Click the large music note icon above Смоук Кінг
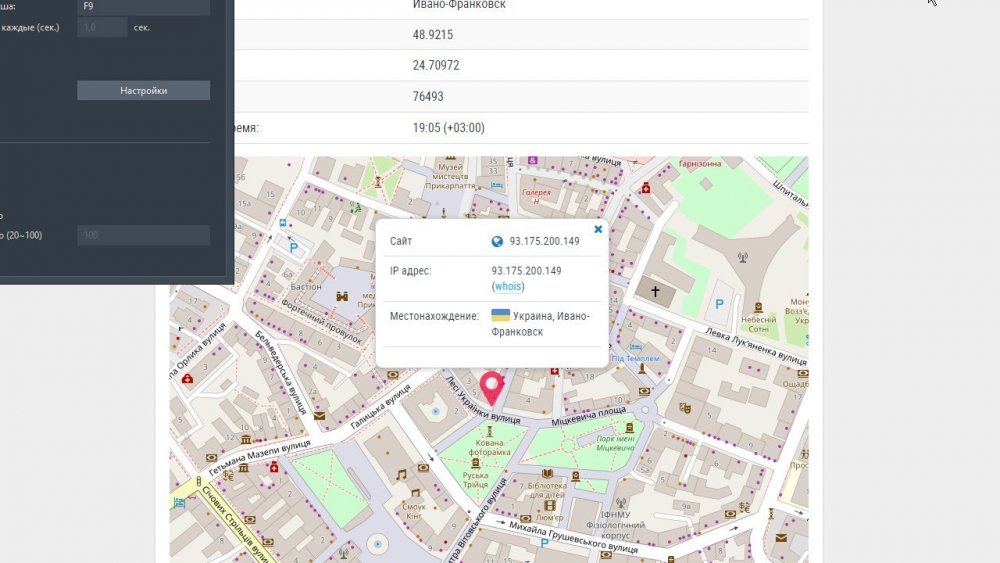 pyautogui.click(x=401, y=474)
